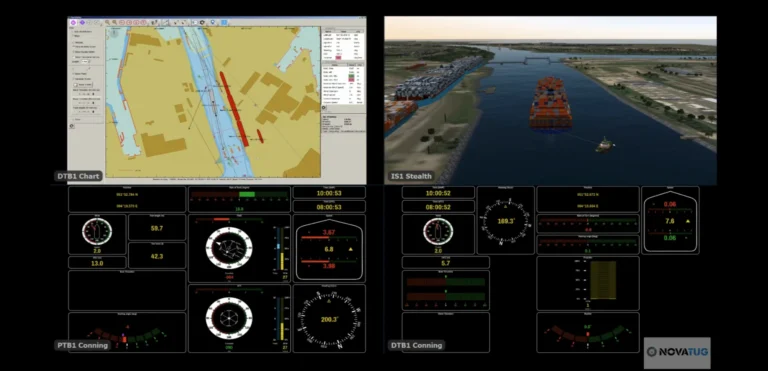Click the yellow propeller gauge in DTB1 Conning

(x=603, y=280)
